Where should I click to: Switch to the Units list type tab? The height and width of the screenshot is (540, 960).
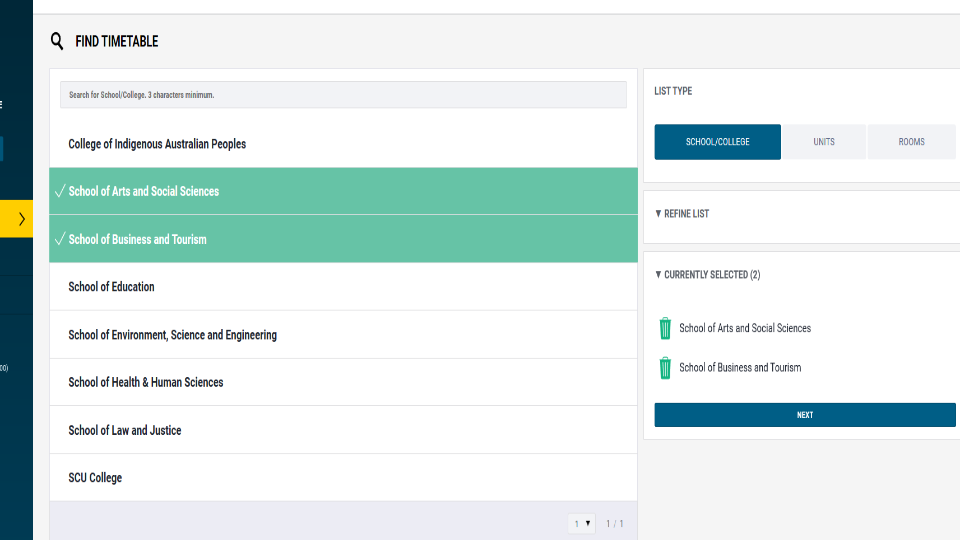pyautogui.click(x=823, y=142)
